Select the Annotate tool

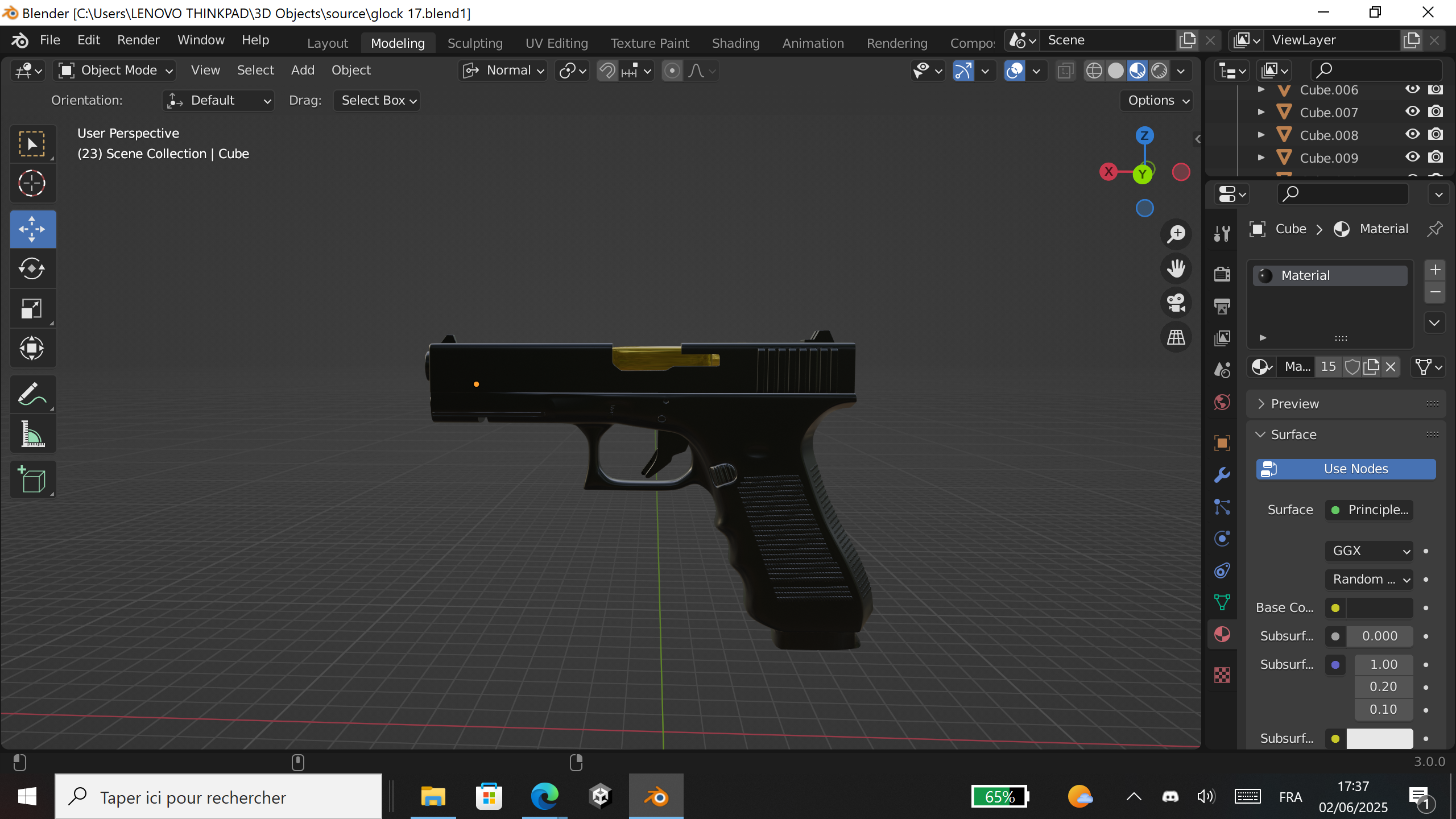[x=32, y=394]
